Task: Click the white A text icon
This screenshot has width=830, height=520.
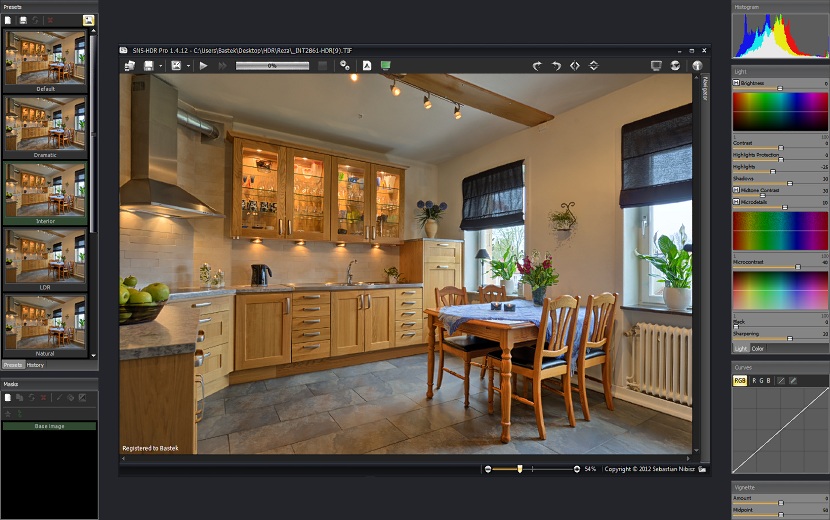Action: (x=367, y=66)
